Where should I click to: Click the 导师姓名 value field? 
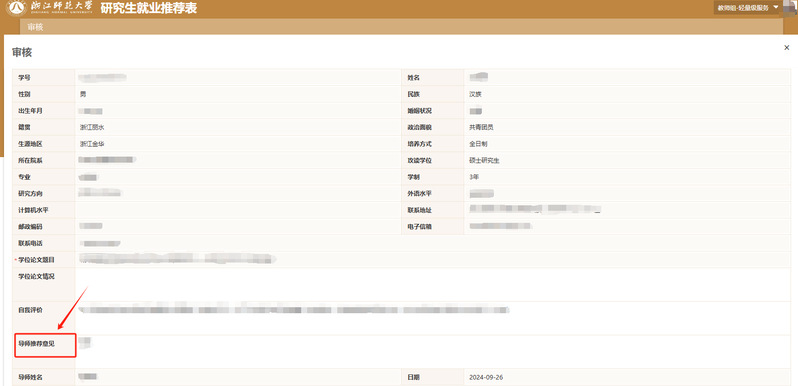click(238, 377)
